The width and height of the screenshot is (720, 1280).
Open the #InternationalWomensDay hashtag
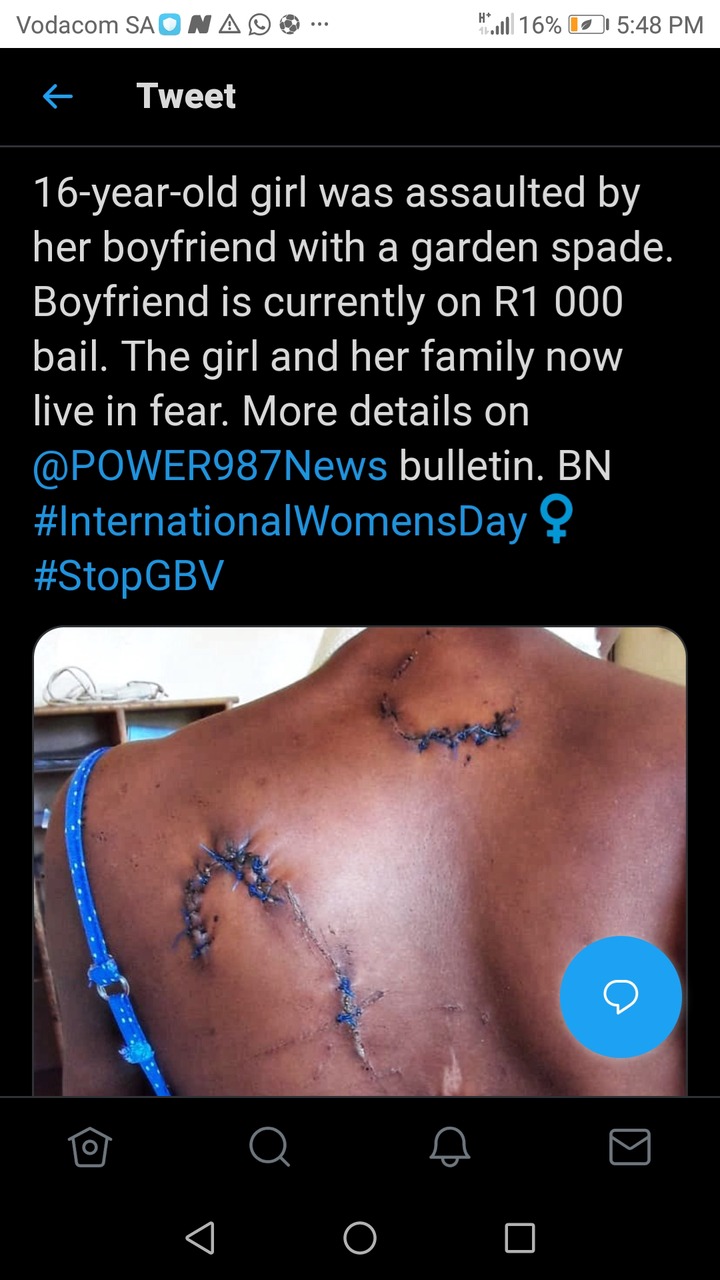pyautogui.click(x=280, y=521)
